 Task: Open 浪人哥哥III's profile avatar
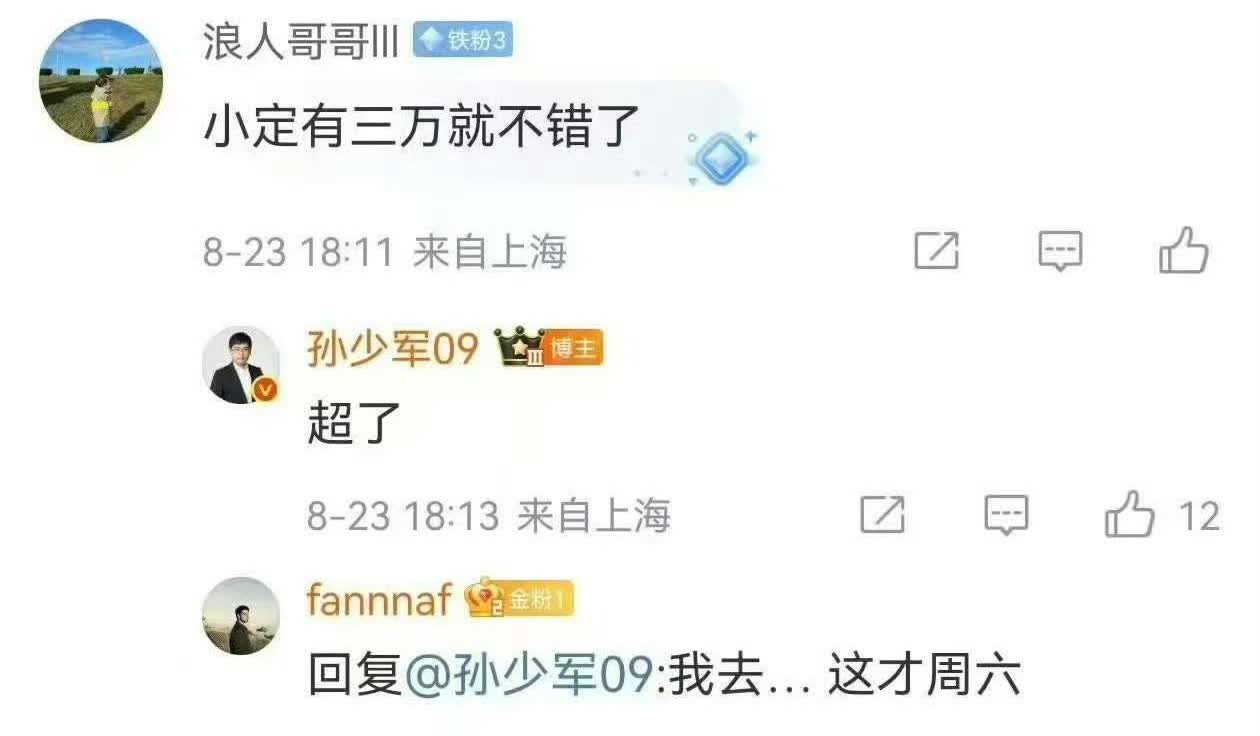click(x=101, y=81)
